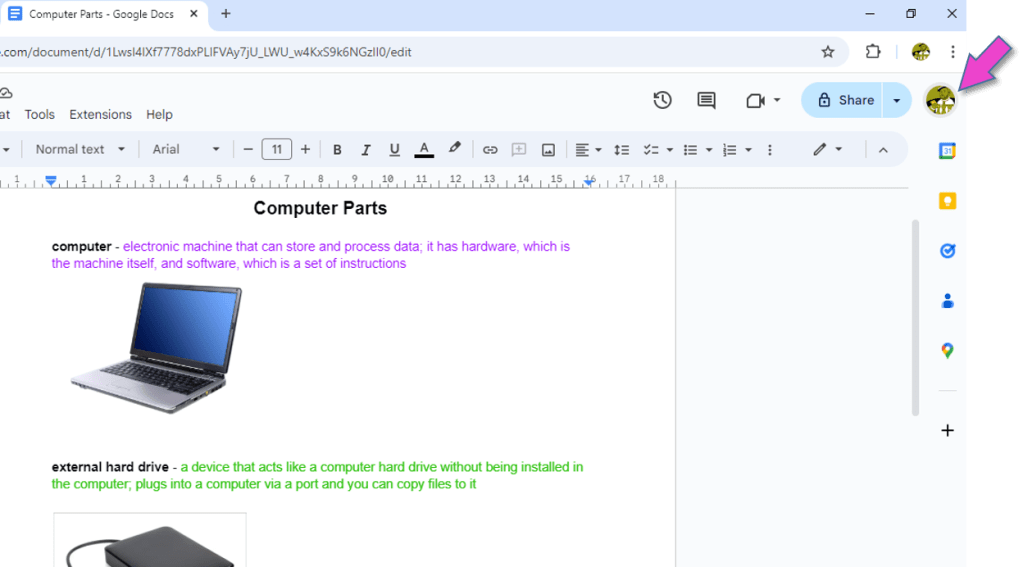This screenshot has height=567, width=1023.
Task: Open Contacts side panel icon
Action: [947, 301]
